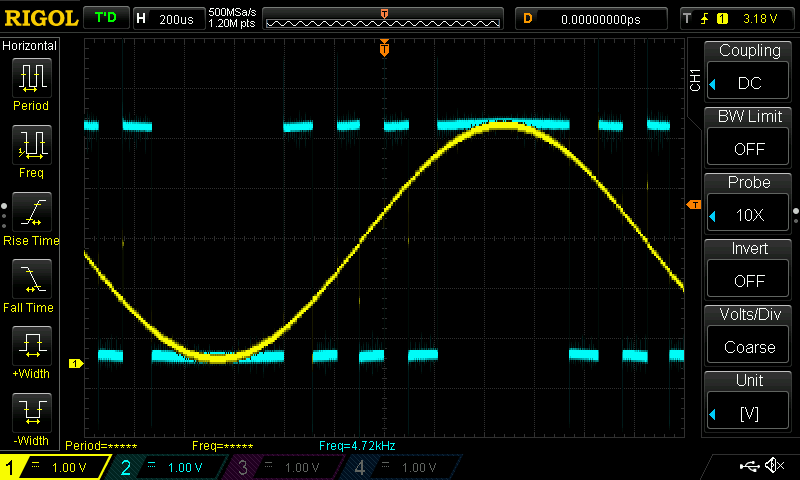Select the Freq measurement icon

click(31, 145)
